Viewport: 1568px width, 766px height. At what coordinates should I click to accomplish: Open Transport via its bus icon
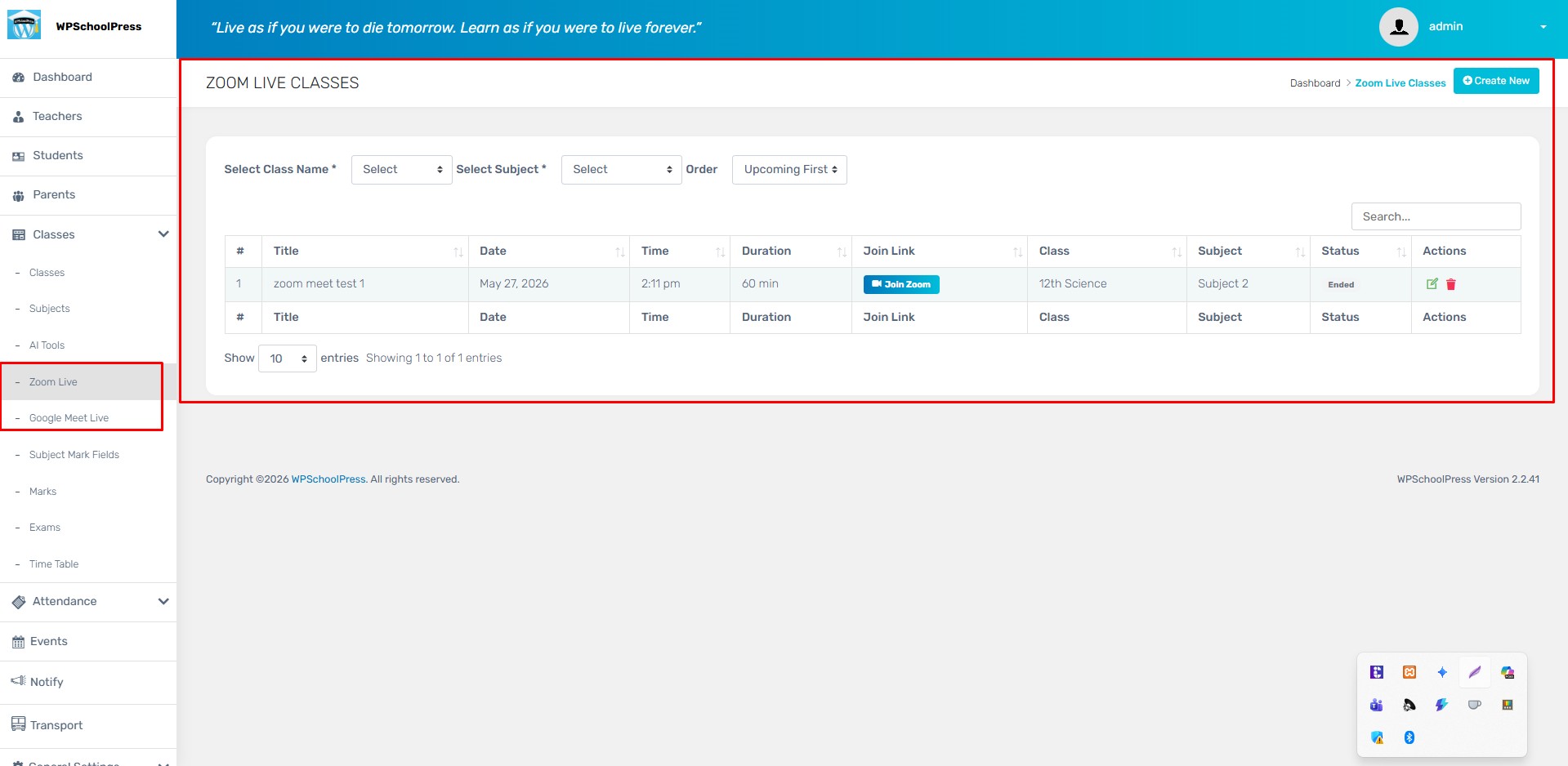(18, 724)
